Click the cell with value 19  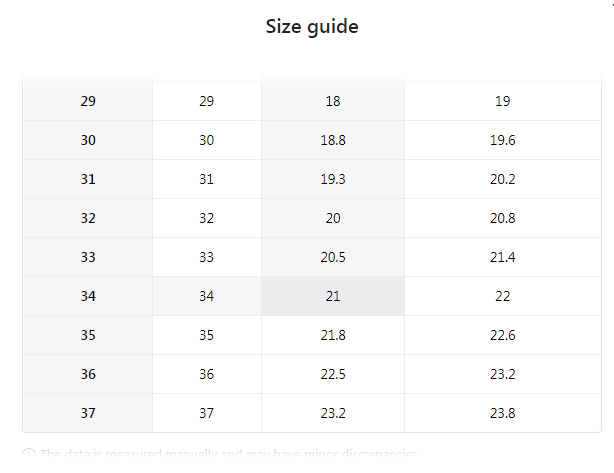(503, 101)
